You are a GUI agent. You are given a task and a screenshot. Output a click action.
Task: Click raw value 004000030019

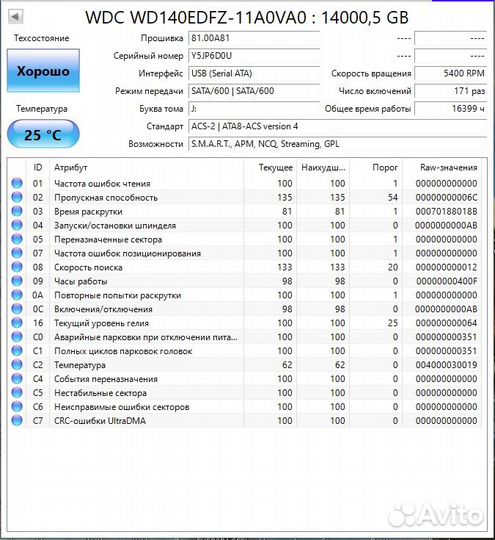coord(446,365)
